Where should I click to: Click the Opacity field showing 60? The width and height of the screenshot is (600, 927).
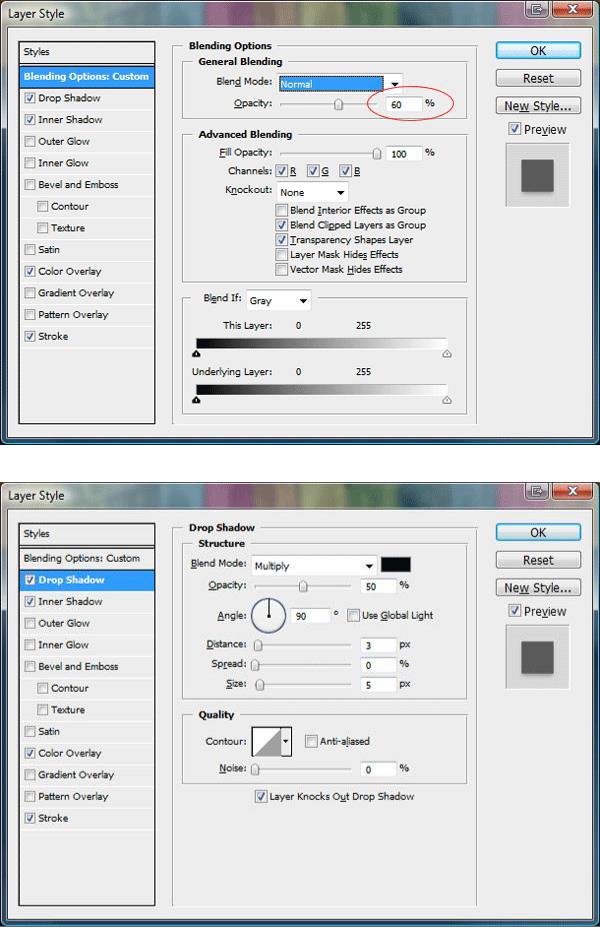(x=404, y=104)
